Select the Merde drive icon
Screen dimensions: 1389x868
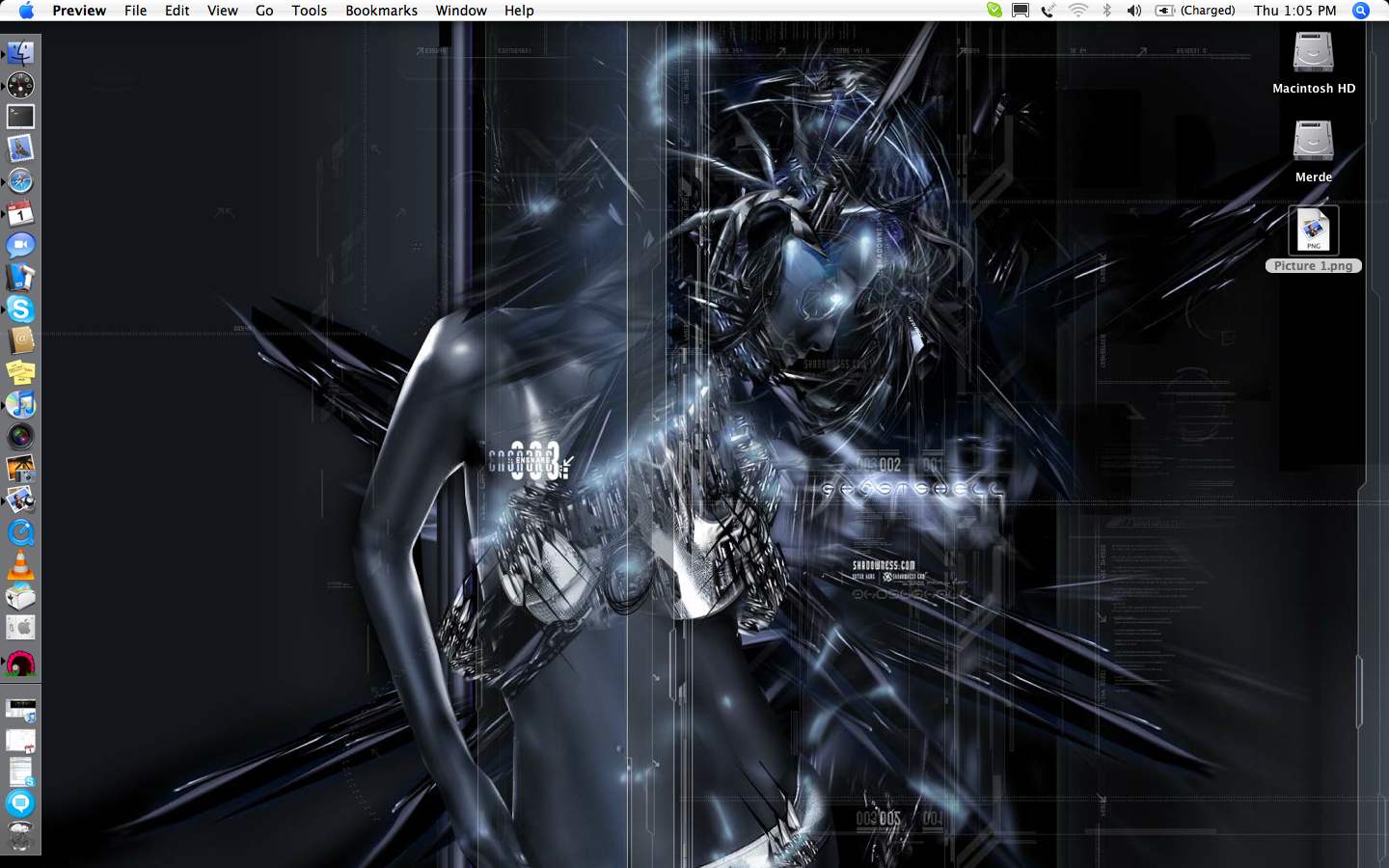pos(1314,141)
